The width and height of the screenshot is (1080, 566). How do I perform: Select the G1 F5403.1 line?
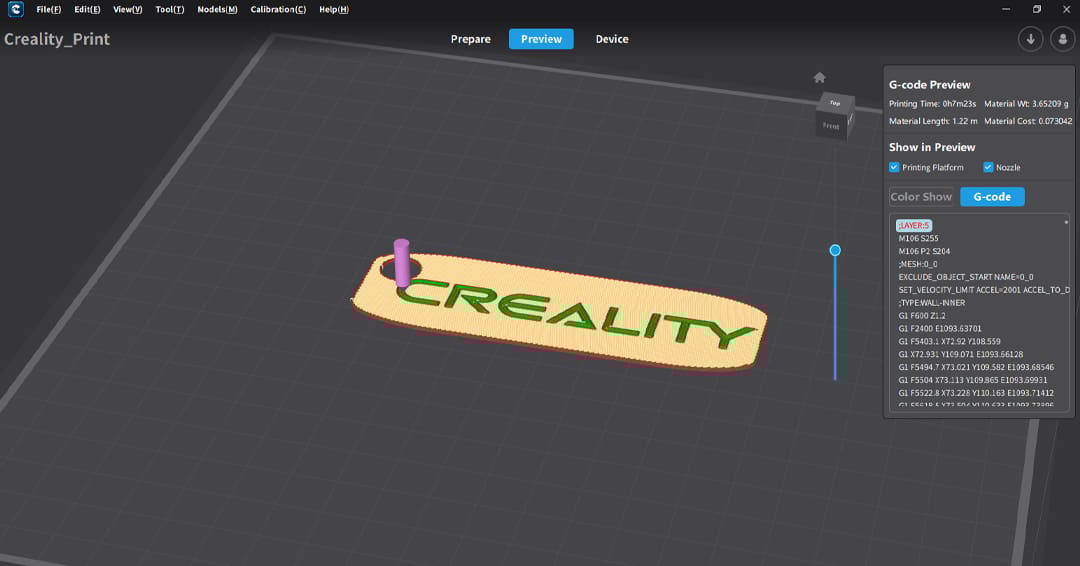pos(949,342)
